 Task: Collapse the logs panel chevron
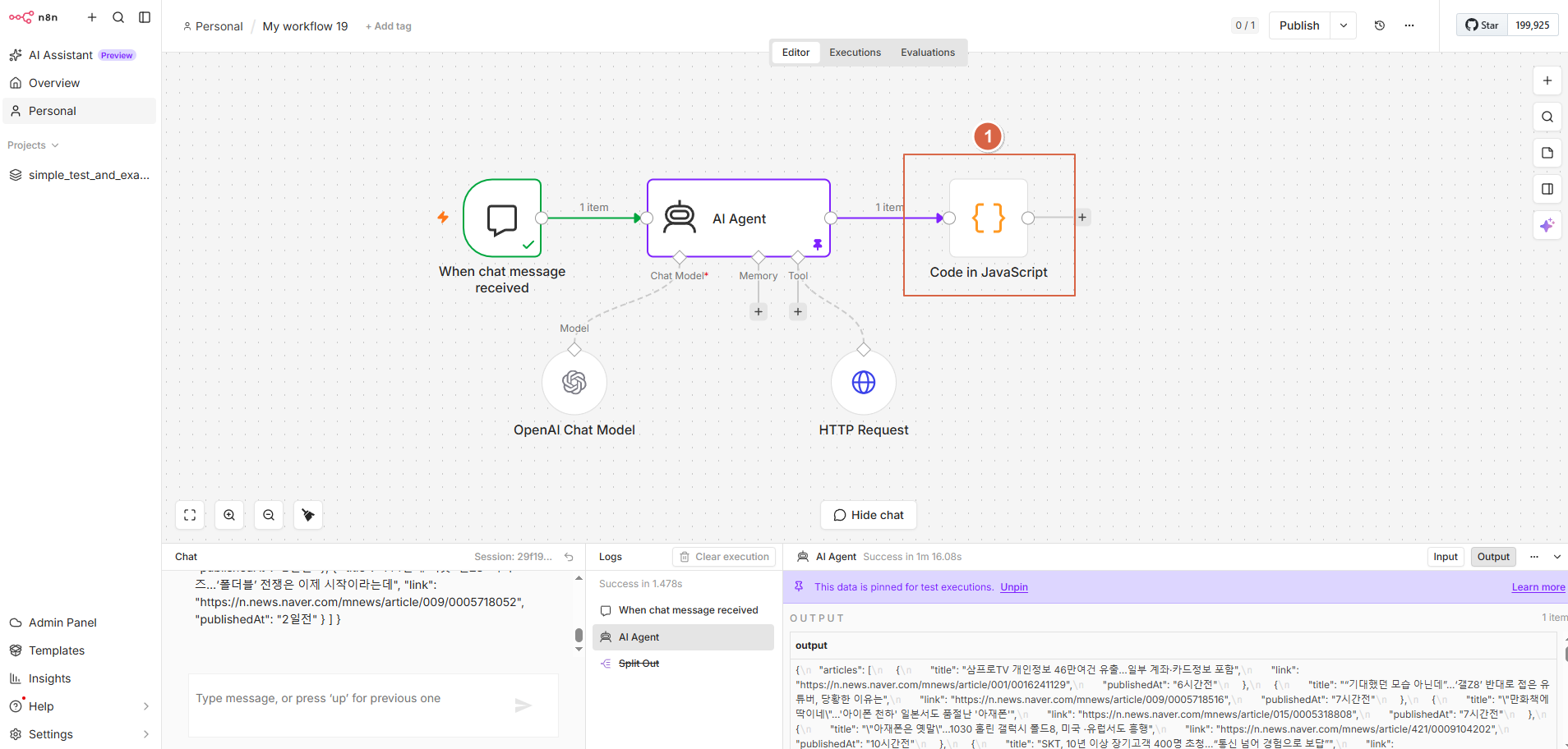click(x=1557, y=557)
